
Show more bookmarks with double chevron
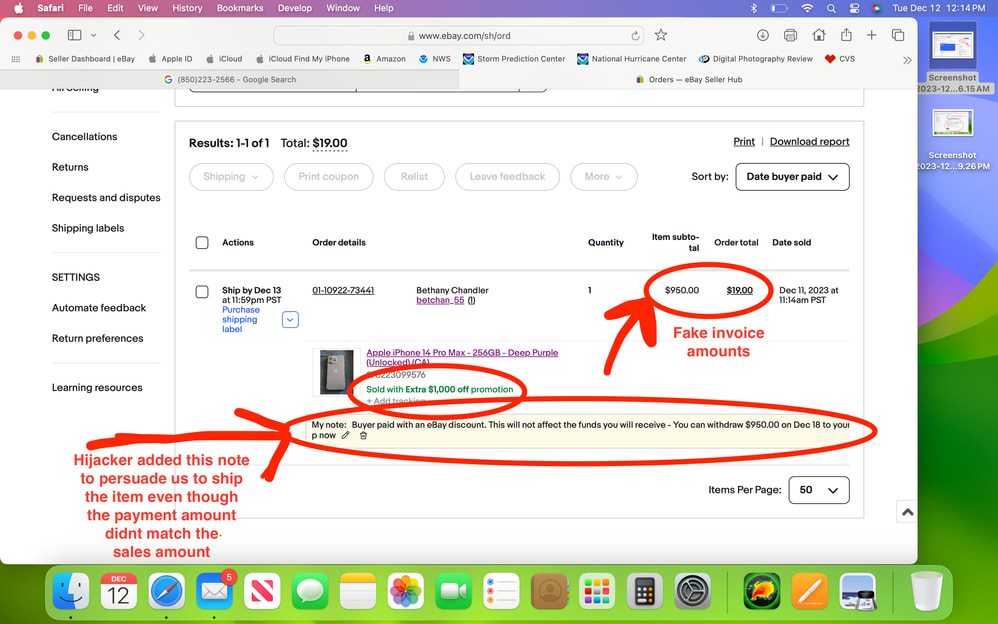[x=907, y=60]
